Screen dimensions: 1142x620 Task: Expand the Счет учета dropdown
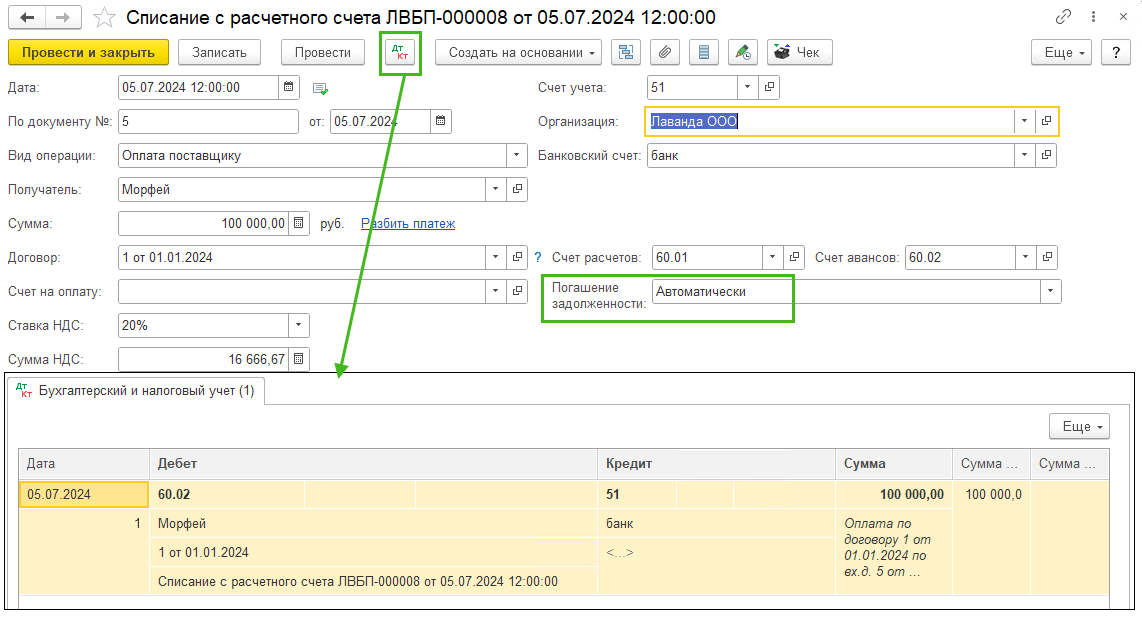(x=747, y=87)
